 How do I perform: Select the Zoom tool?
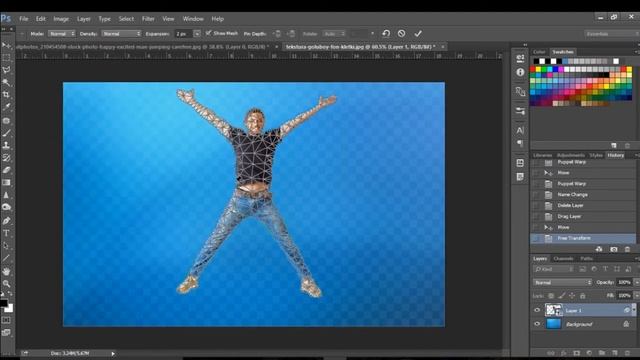point(6,284)
